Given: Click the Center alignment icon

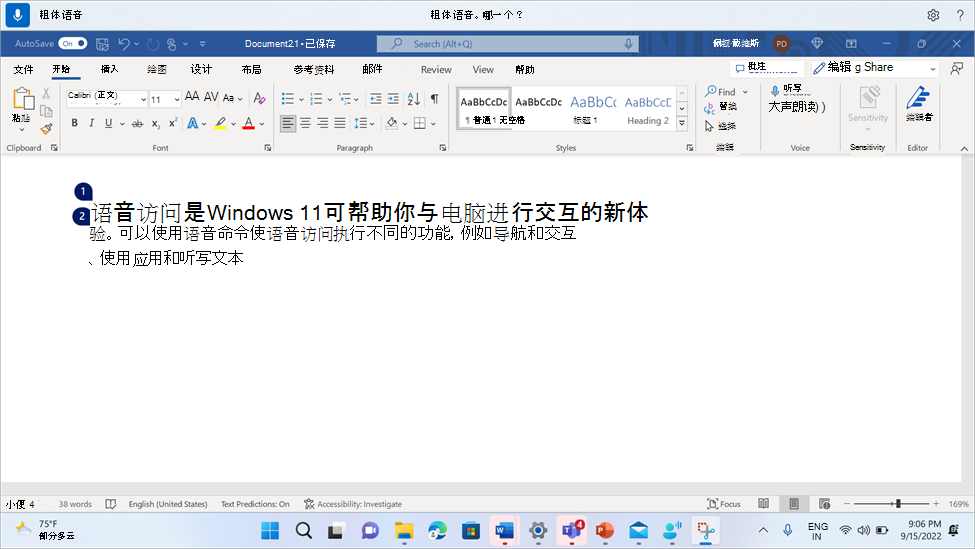Looking at the screenshot, I should (305, 123).
